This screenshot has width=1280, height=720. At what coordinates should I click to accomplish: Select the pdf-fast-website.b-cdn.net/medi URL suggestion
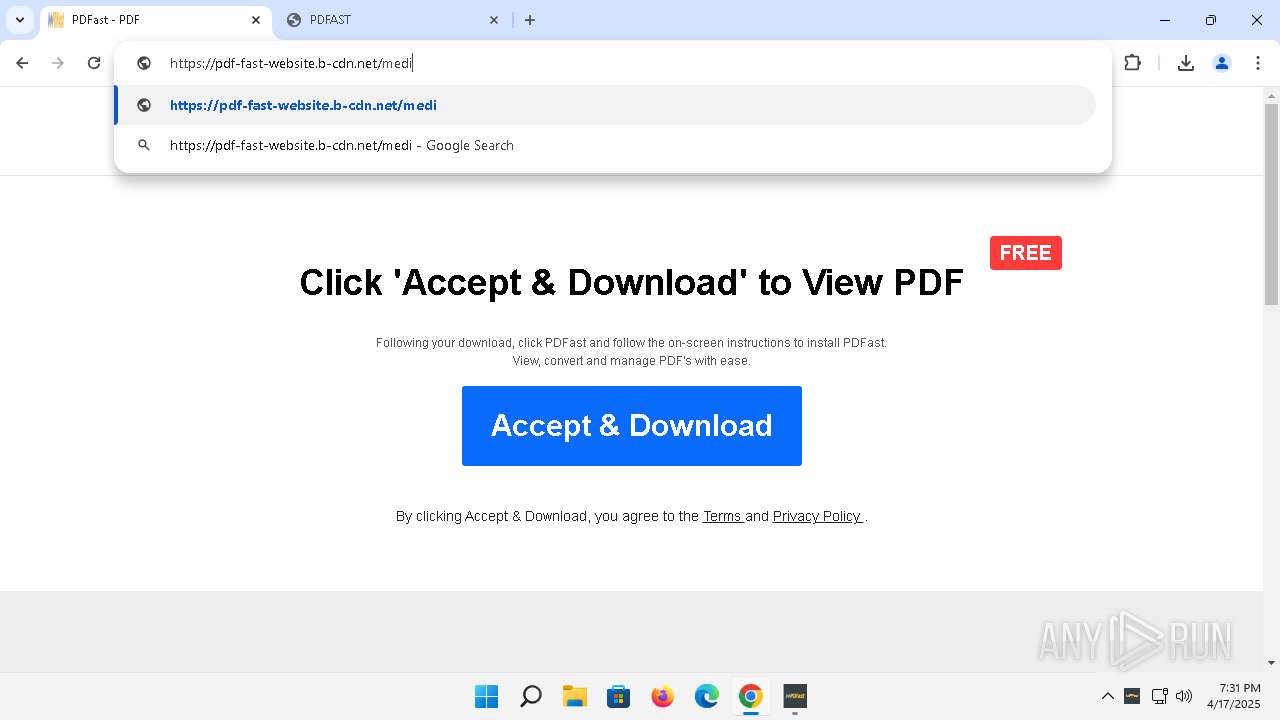coord(605,105)
